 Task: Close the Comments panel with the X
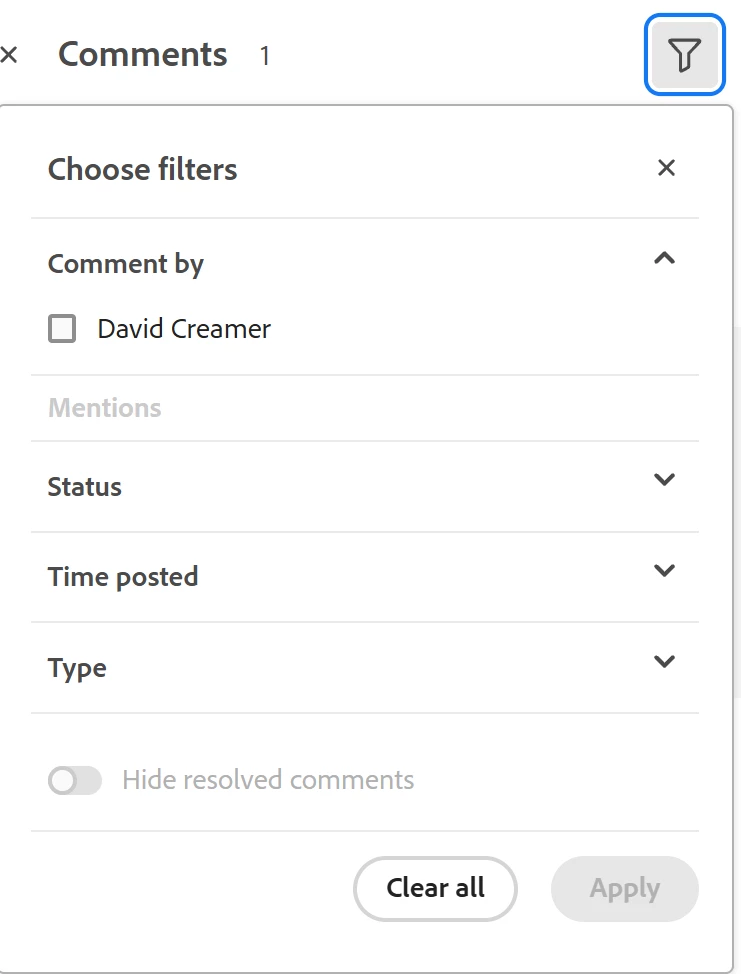(x=9, y=55)
